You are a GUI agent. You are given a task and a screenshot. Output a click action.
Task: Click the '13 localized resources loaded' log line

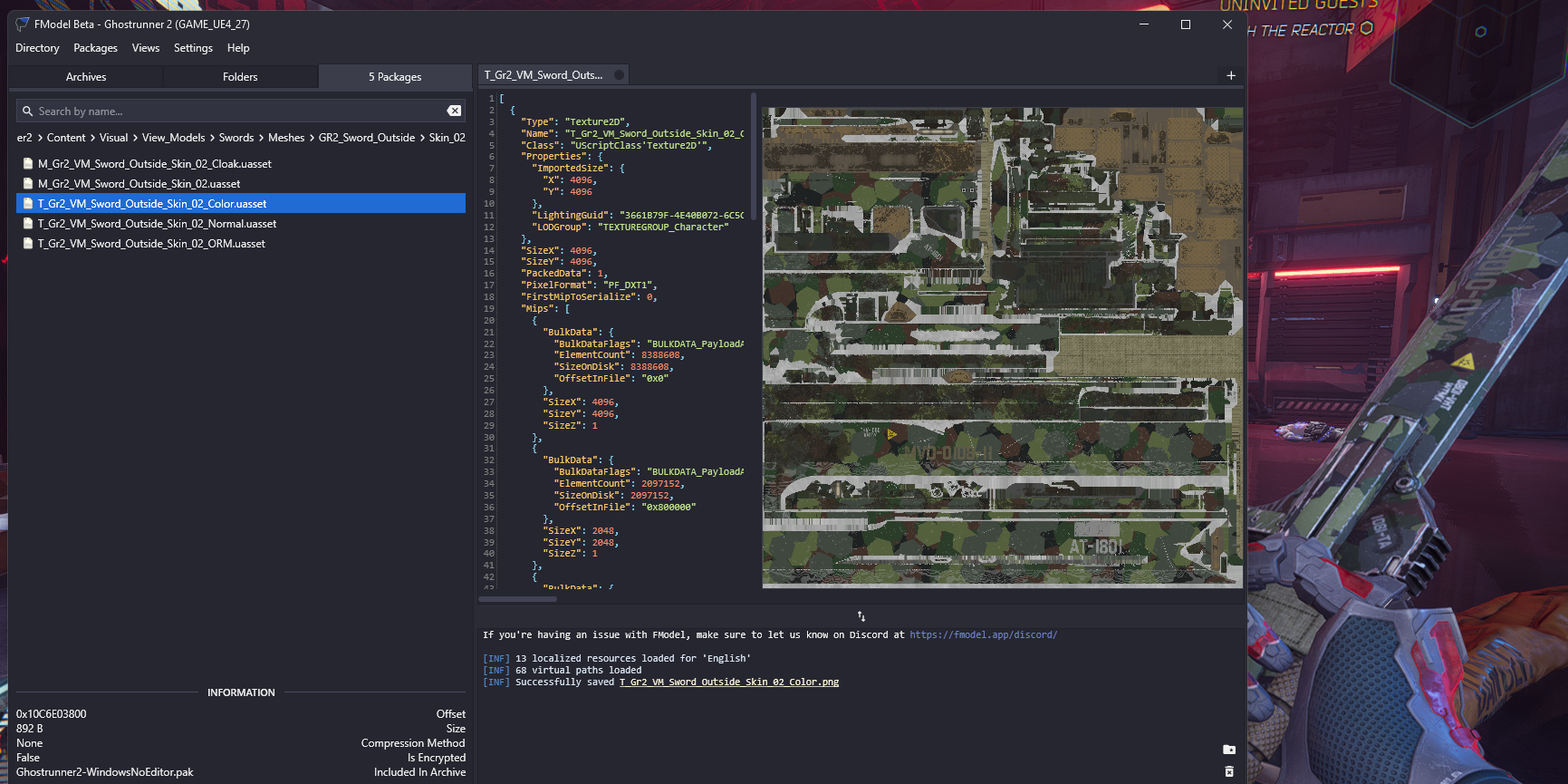(x=617, y=659)
